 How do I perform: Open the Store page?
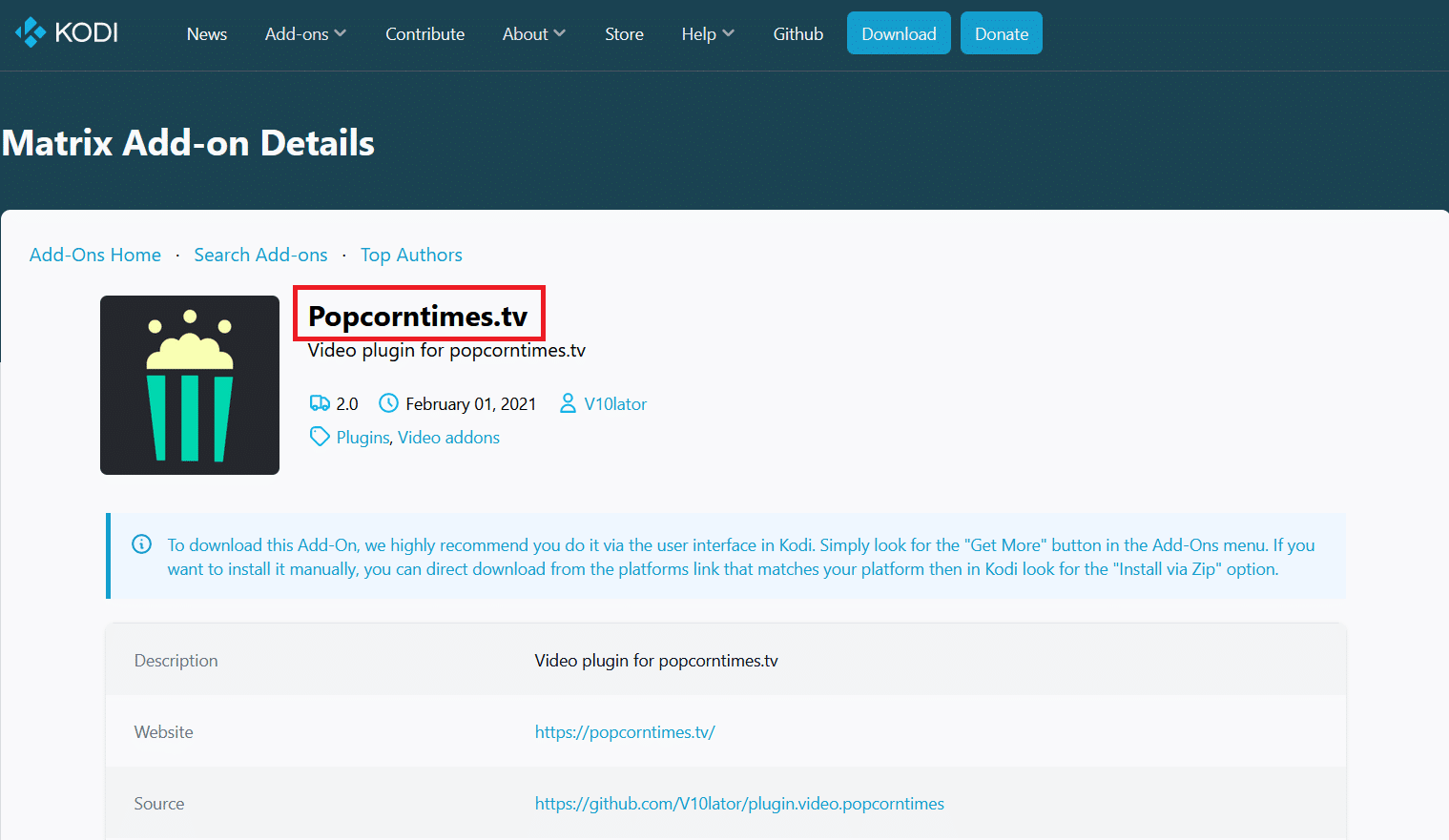624,34
